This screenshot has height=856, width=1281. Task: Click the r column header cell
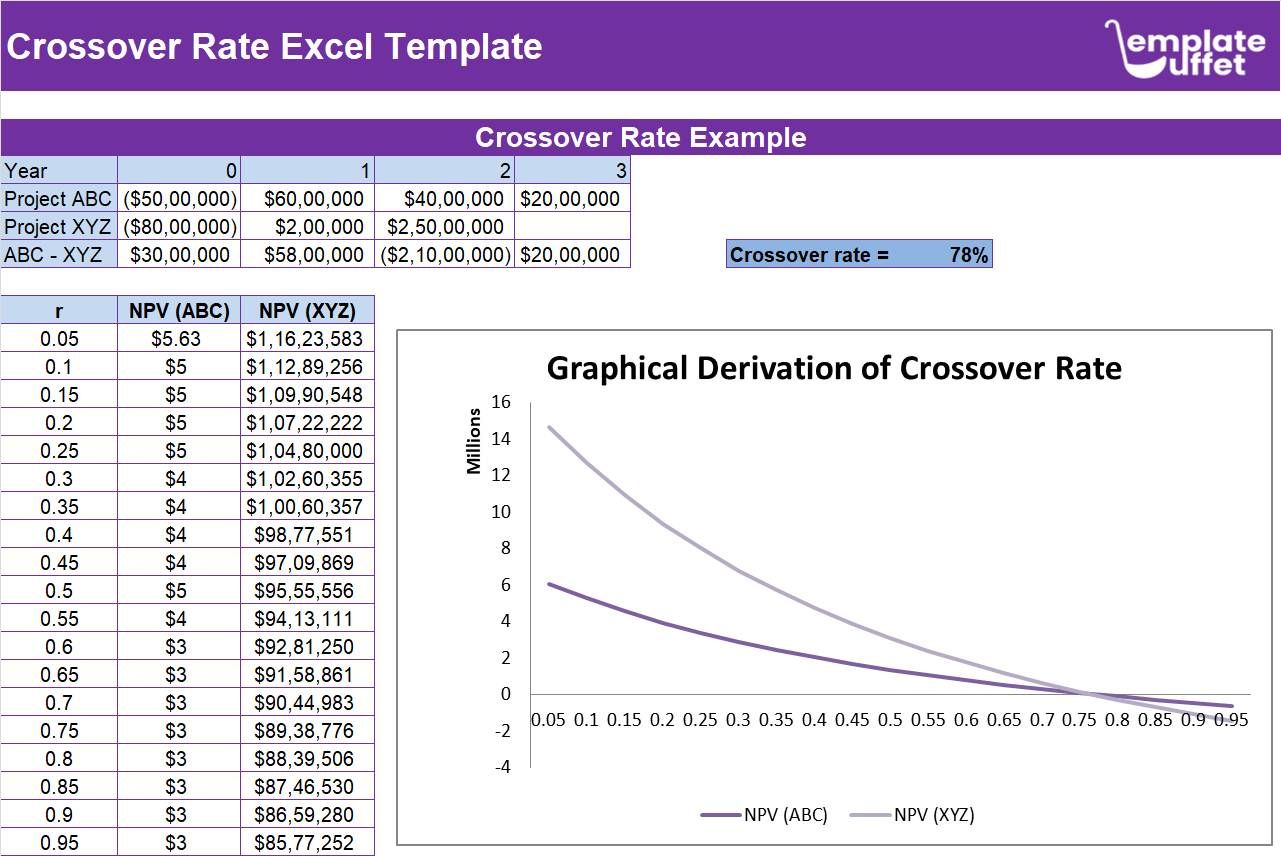57,310
